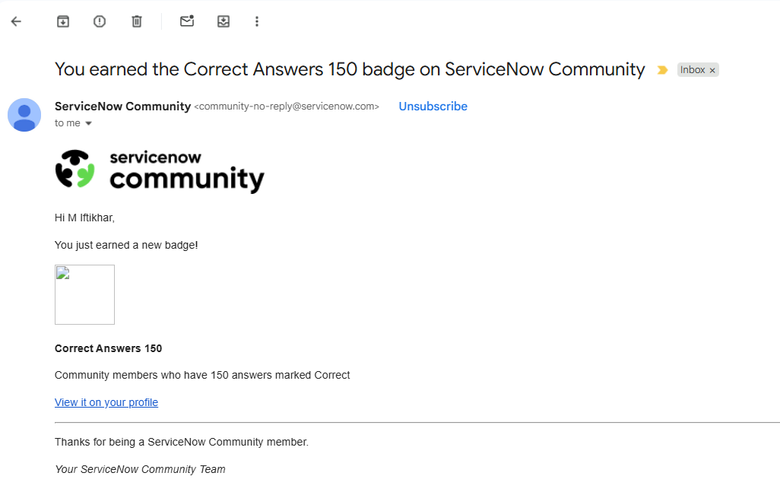Click the Inbox label tag
This screenshot has height=486, width=780.
point(692,70)
